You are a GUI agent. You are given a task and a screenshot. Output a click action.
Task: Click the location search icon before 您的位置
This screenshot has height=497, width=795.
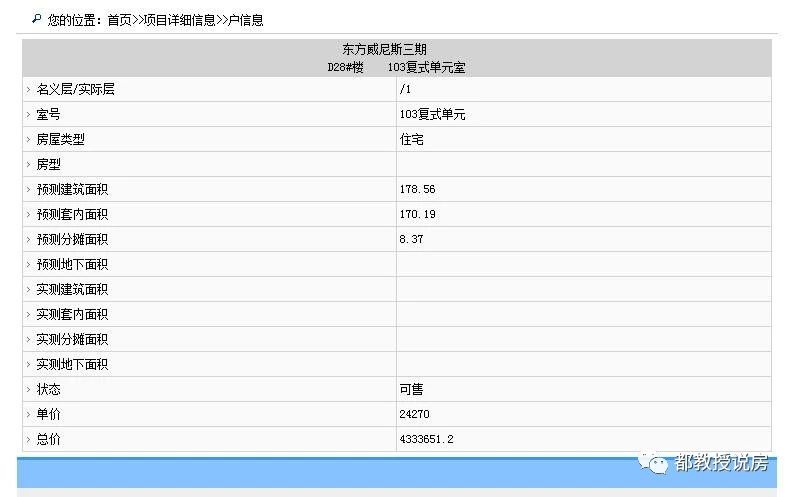point(37,19)
